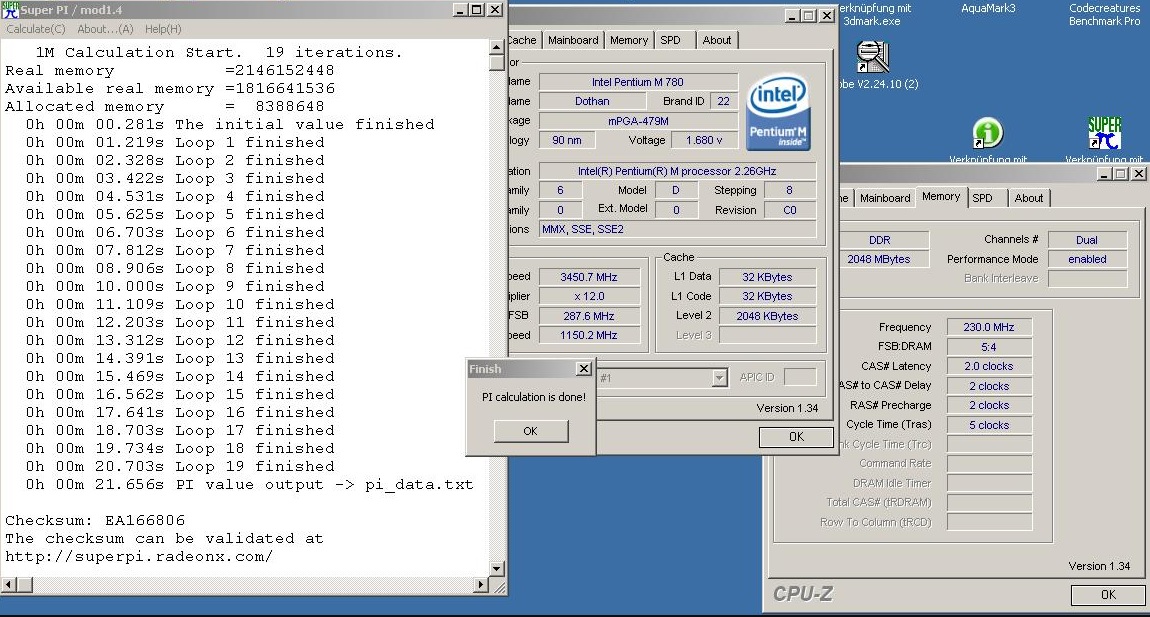Click OK in the CPU-Z CPU window
This screenshot has height=617, width=1150.
796,437
